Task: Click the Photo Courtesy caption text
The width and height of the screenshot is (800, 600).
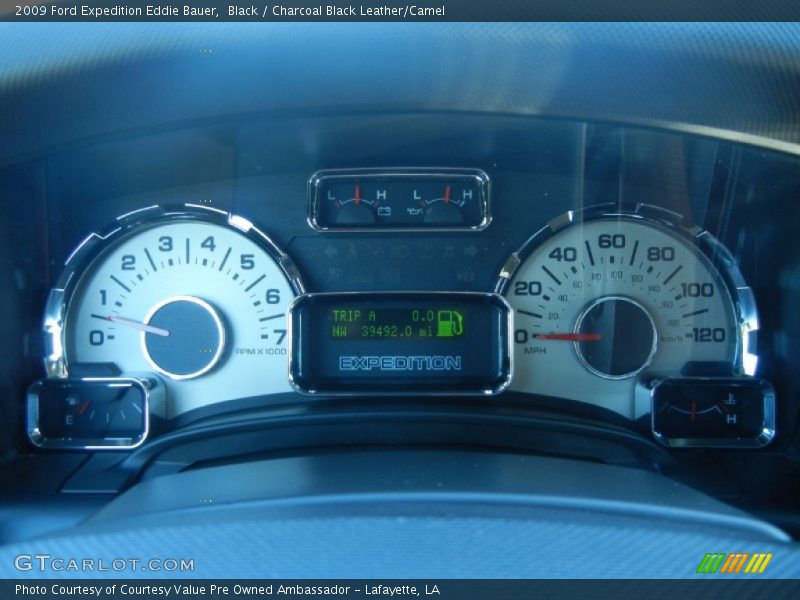Action: coord(227,590)
